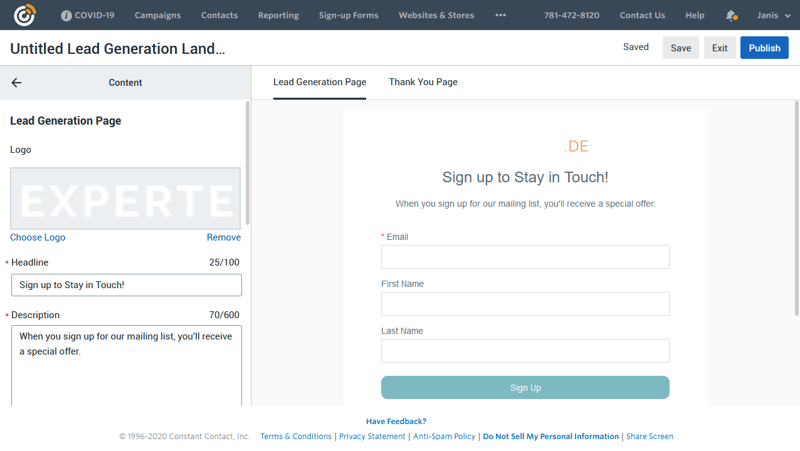This screenshot has height=451, width=800.
Task: Click Choose Logo link
Action: (38, 237)
